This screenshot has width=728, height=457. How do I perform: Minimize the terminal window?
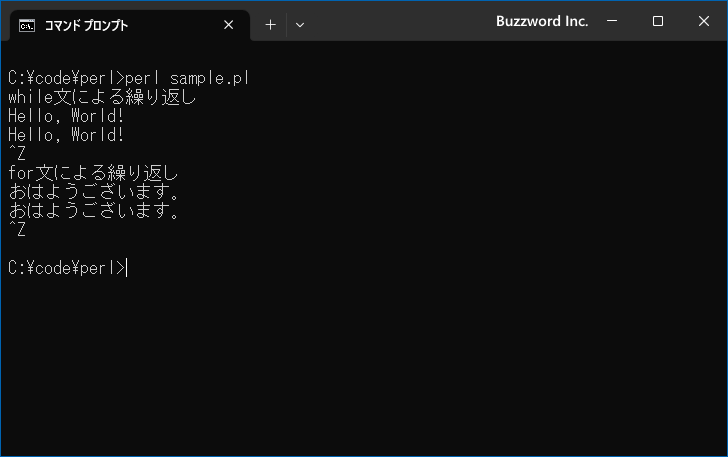[x=612, y=21]
